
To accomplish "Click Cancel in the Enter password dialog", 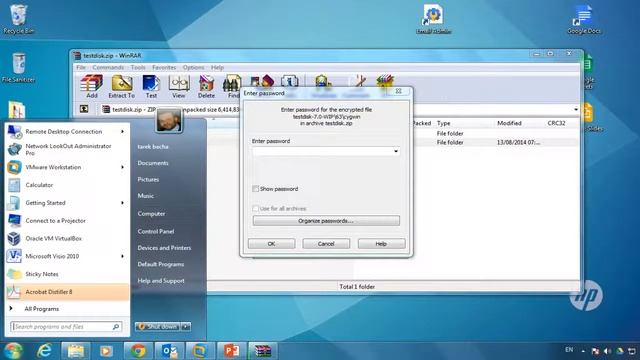I will click(x=326, y=244).
